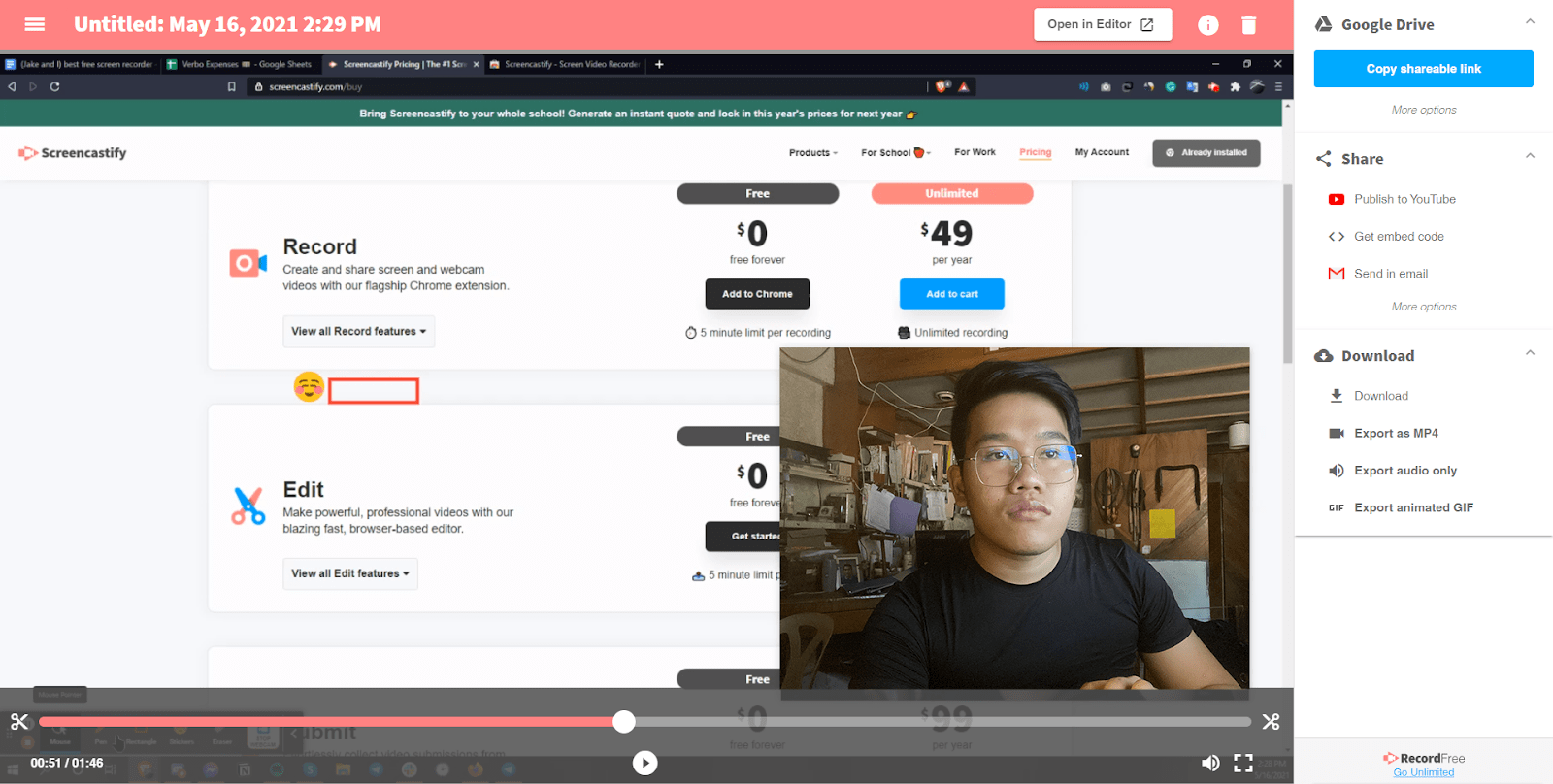Image resolution: width=1553 pixels, height=784 pixels.
Task: Open More options under Google Drive
Action: click(1424, 110)
